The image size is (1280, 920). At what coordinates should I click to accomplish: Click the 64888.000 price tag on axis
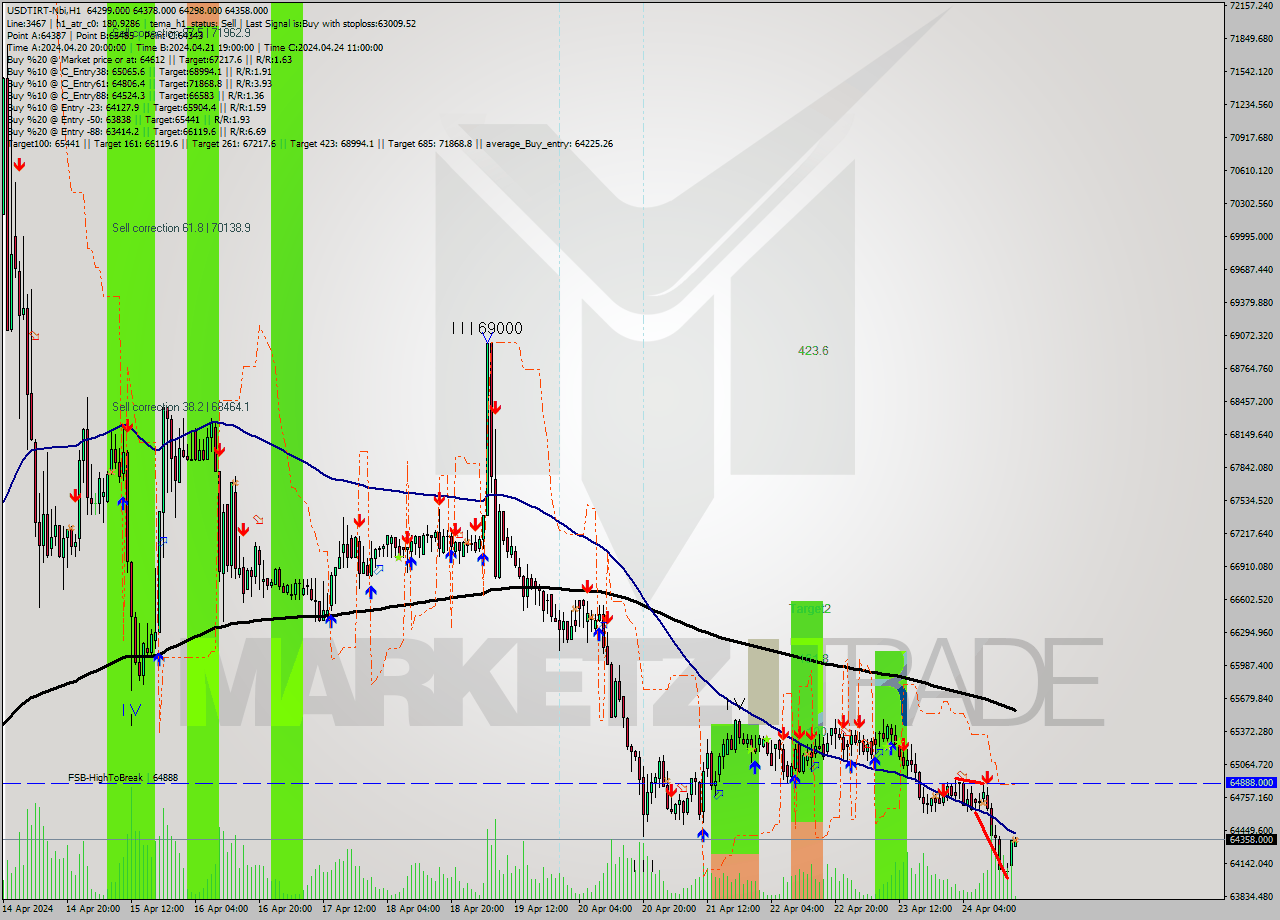(x=1250, y=783)
